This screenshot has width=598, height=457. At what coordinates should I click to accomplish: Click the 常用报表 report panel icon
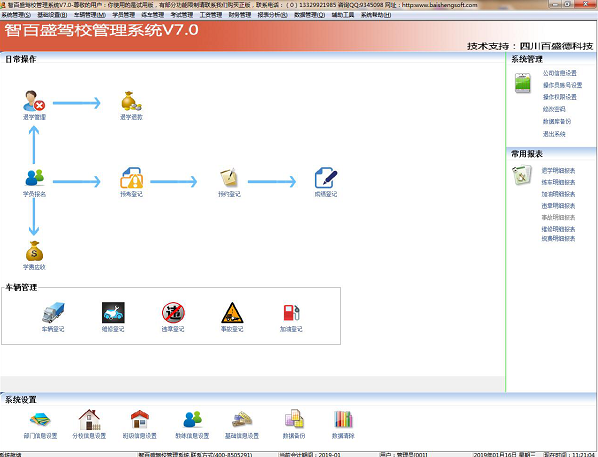point(521,175)
